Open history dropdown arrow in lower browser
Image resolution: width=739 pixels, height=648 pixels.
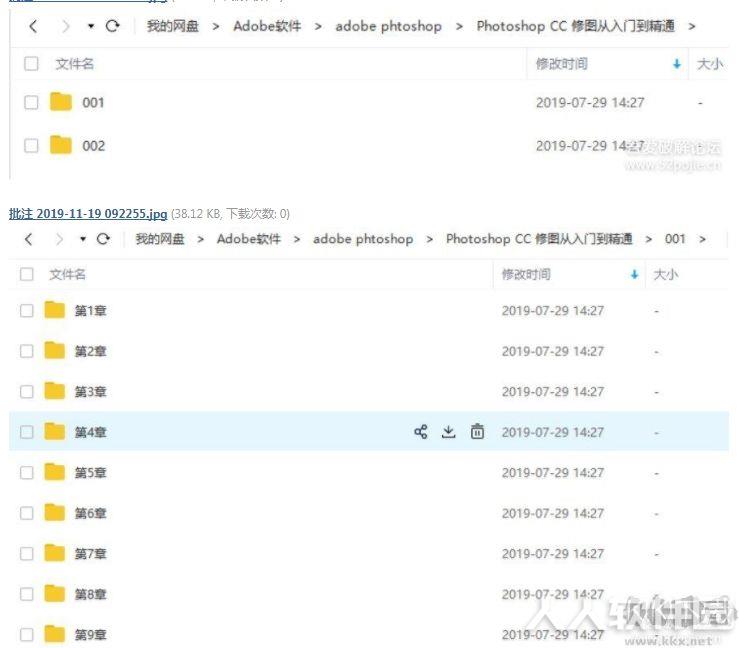[83, 239]
